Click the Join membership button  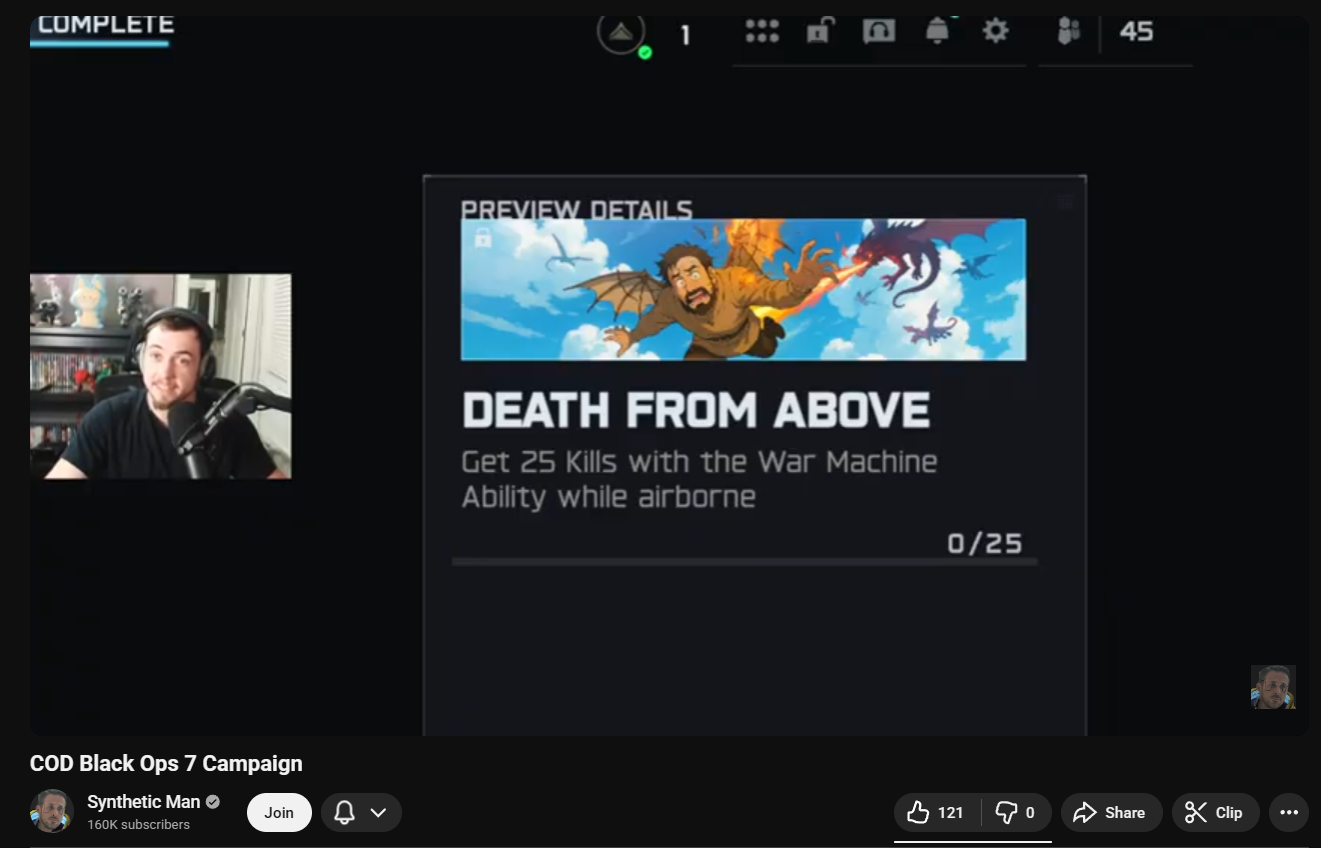pyautogui.click(x=279, y=813)
